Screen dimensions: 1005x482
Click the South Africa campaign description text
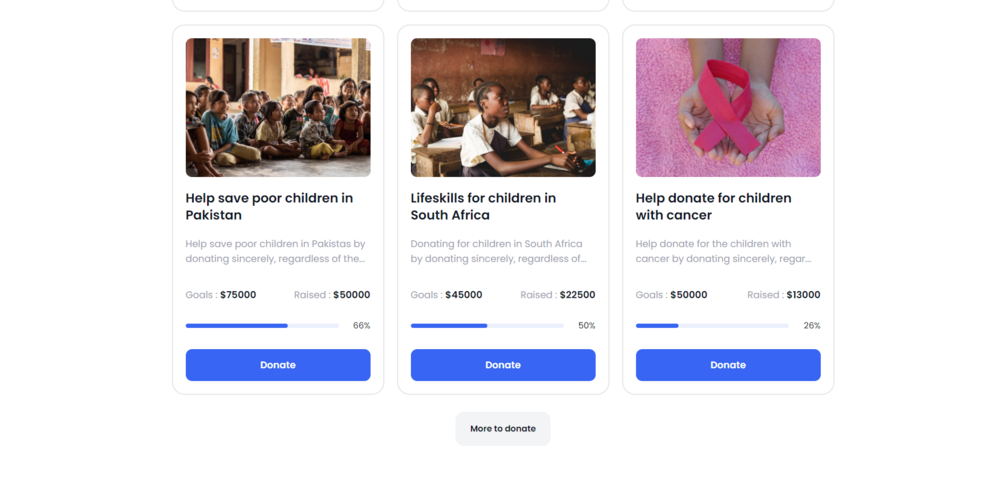click(x=498, y=251)
